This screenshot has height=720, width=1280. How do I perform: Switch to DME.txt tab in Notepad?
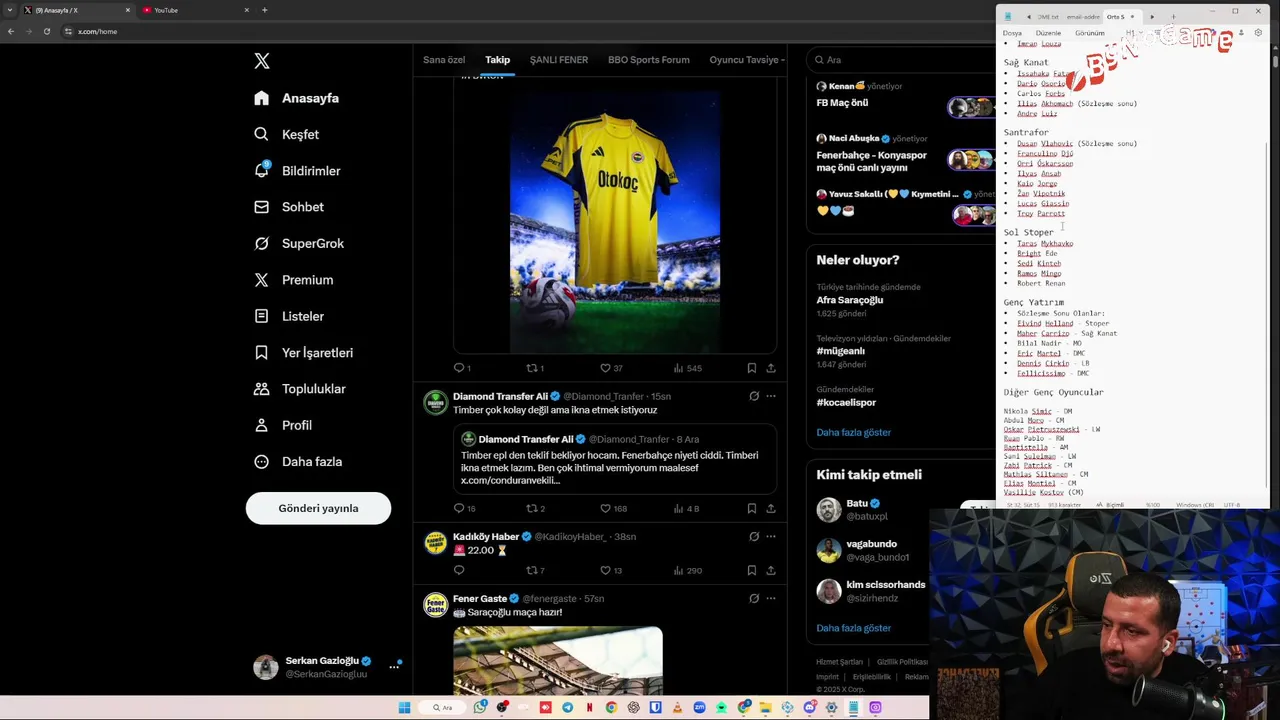coord(1048,17)
